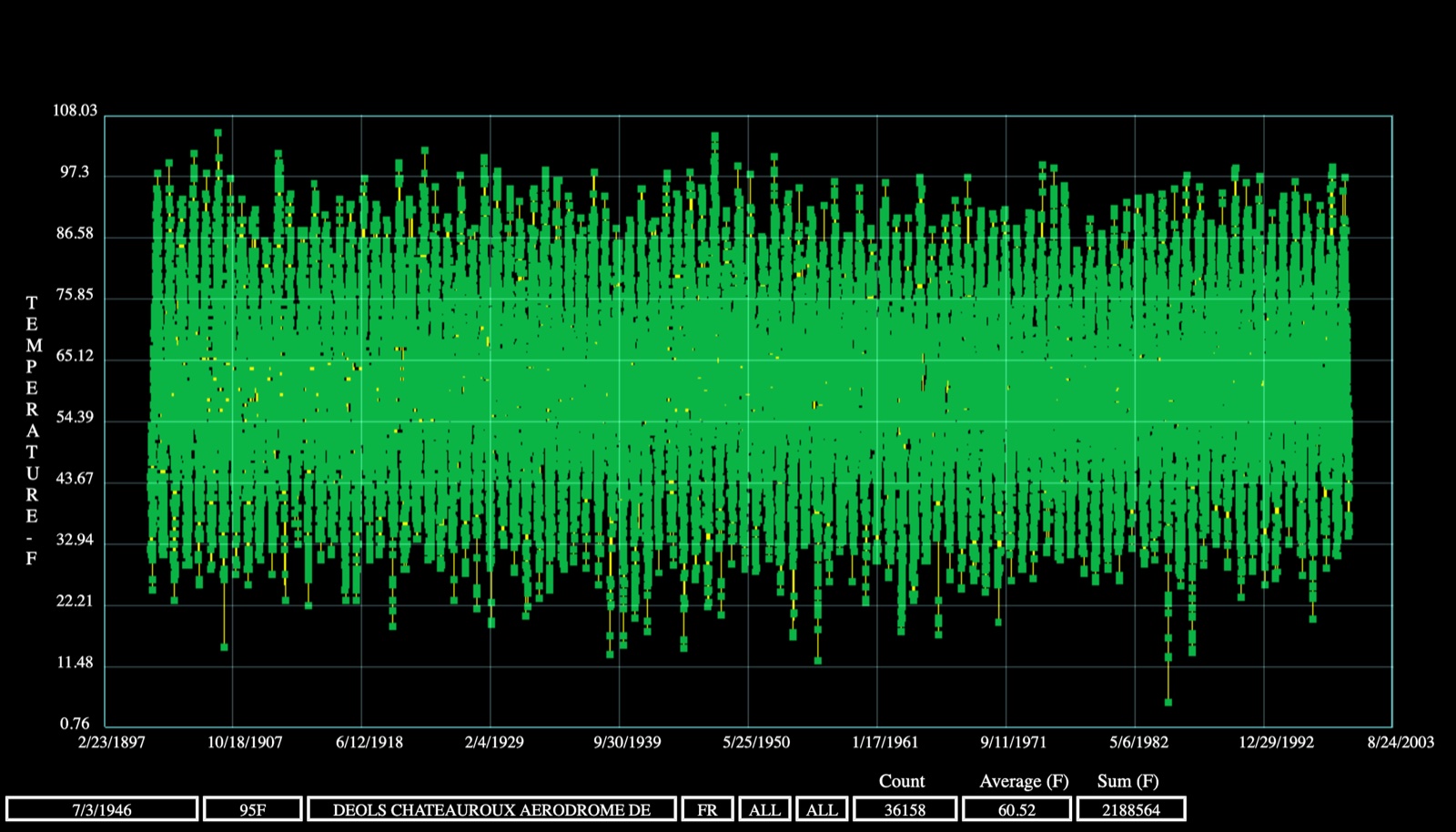This screenshot has width=1456, height=832.
Task: Click the vertical TEMPERATURE - F axis title
Action: click(x=33, y=431)
